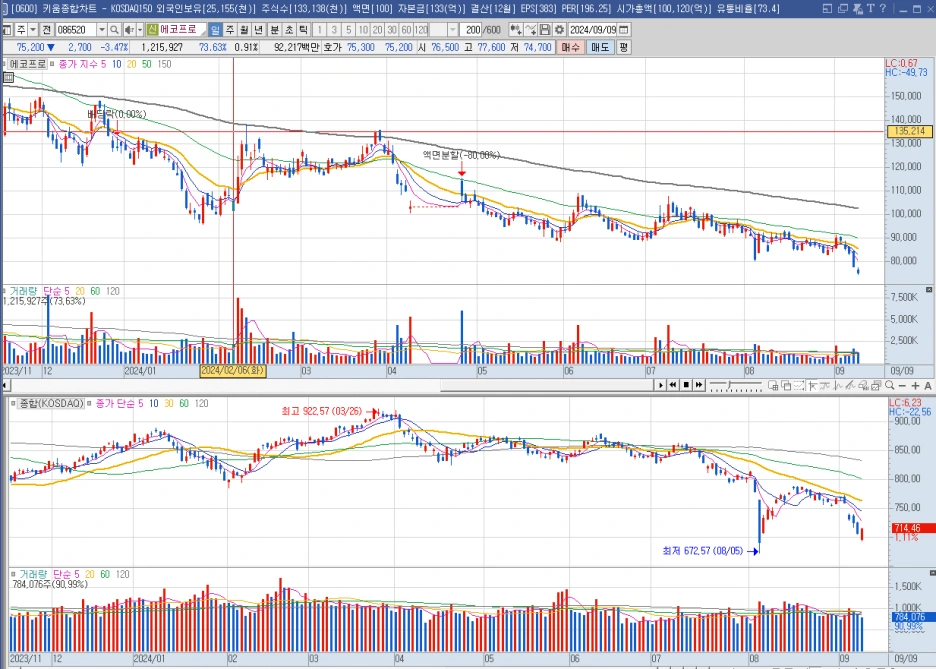Click the magnifier zoom icon in lower toolbar

(x=889, y=386)
